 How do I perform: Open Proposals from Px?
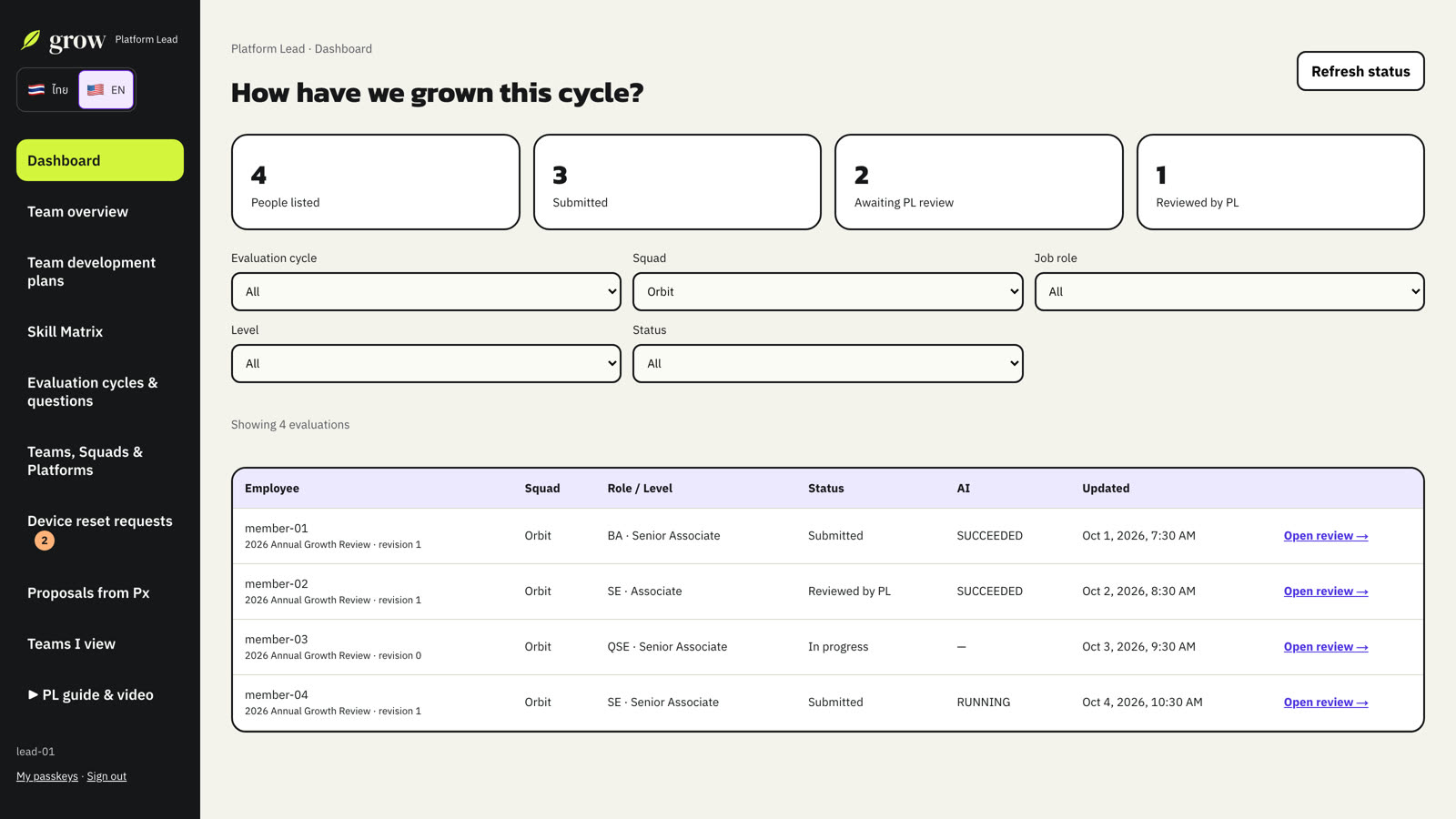[x=100, y=592]
